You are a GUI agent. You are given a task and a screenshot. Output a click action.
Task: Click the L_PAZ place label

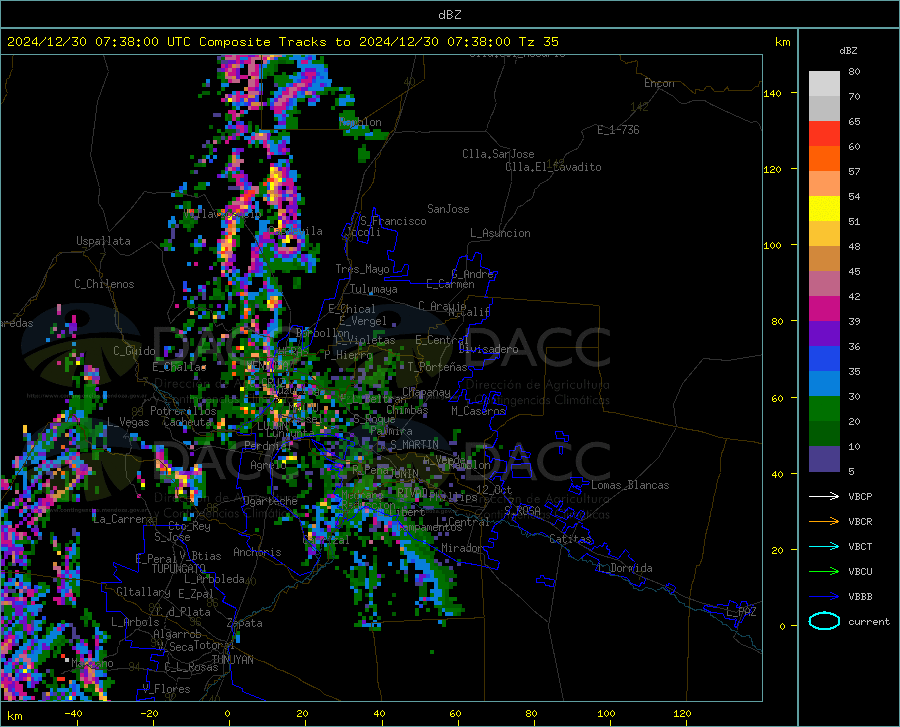(741, 612)
